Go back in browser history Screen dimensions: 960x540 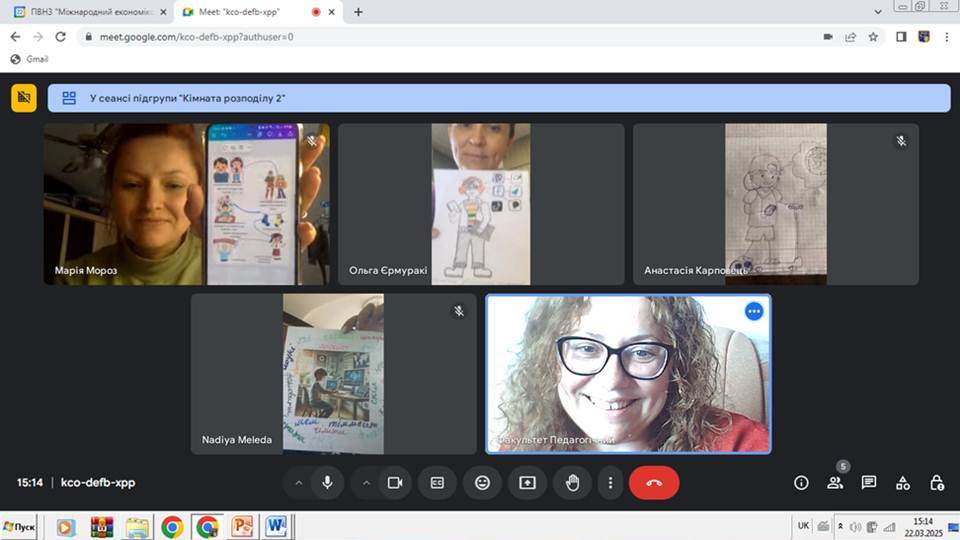(15, 37)
